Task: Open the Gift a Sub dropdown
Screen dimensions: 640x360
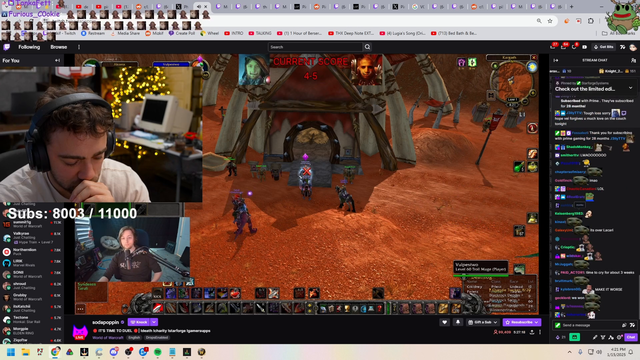Action: (x=483, y=322)
